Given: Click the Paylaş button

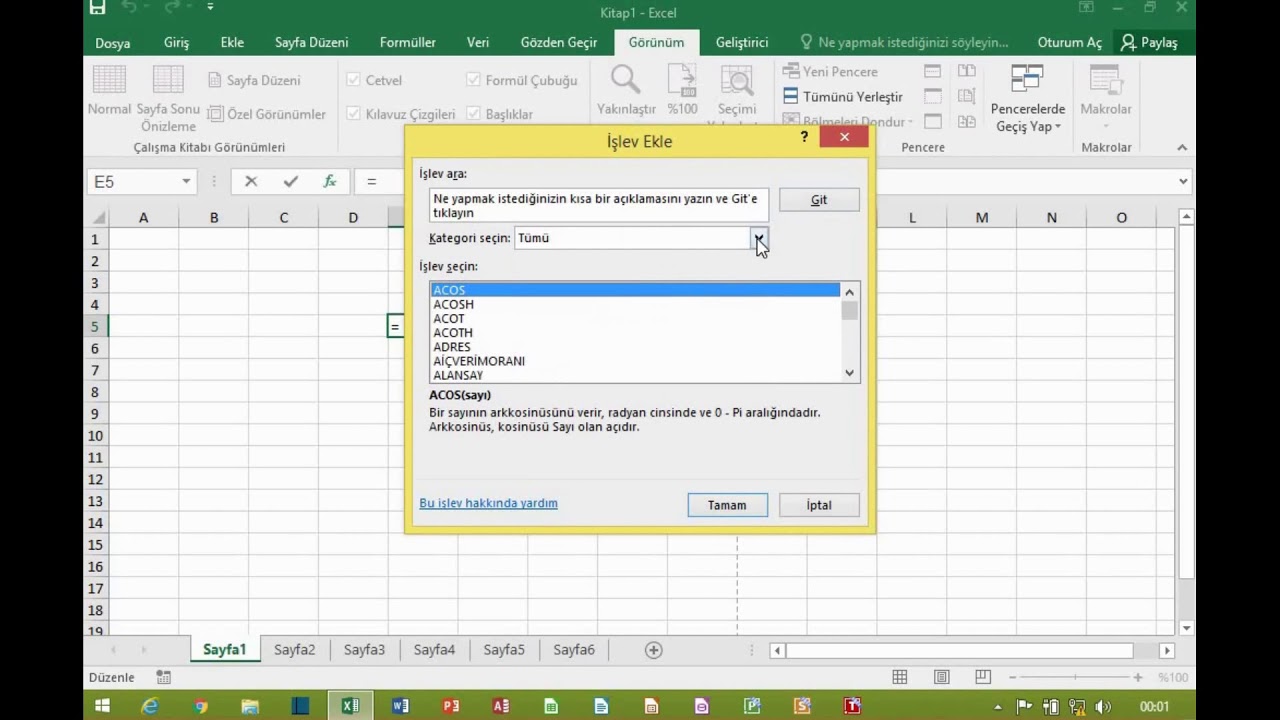Looking at the screenshot, I should 1150,43.
